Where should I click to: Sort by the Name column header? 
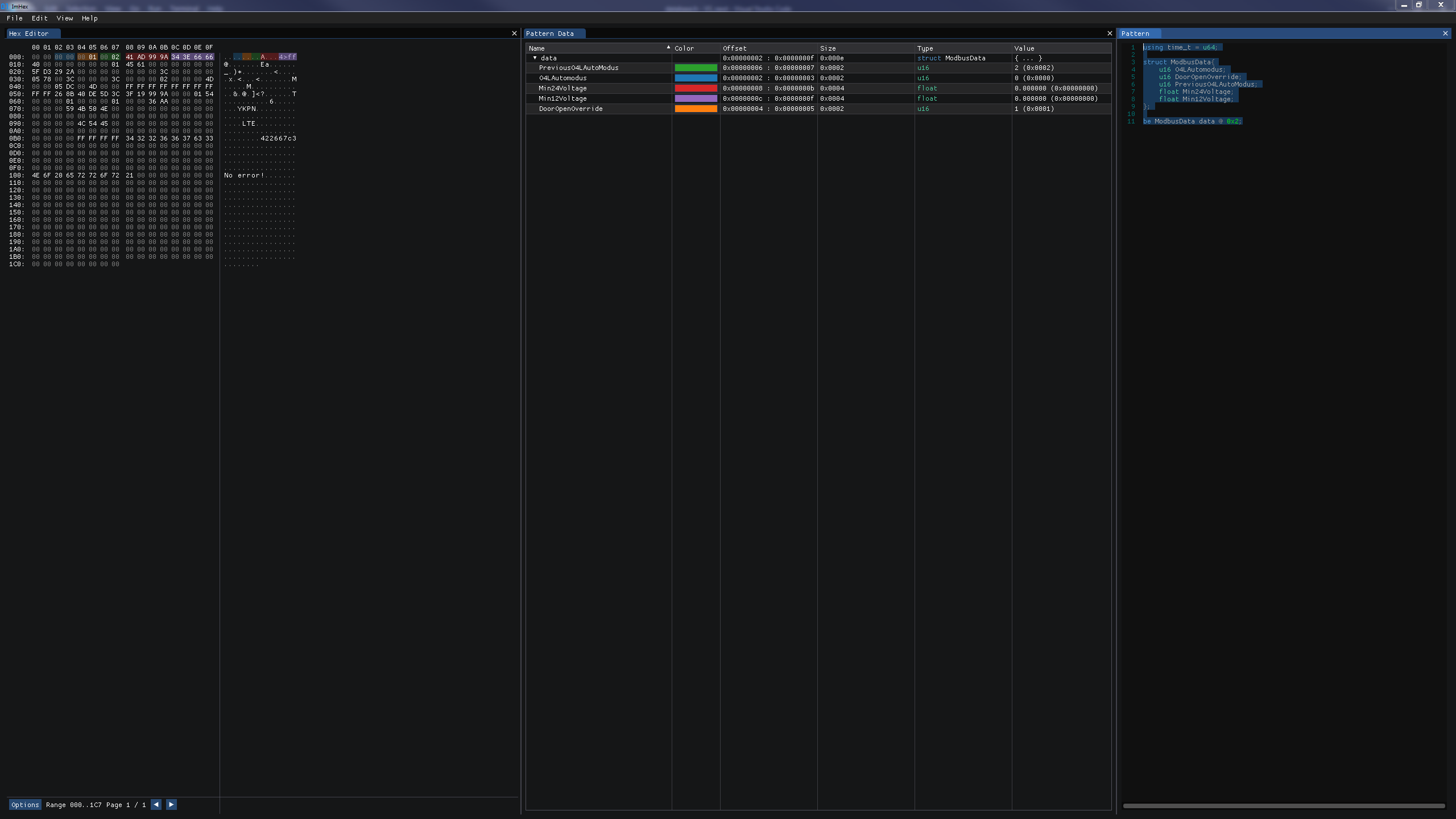[599, 48]
